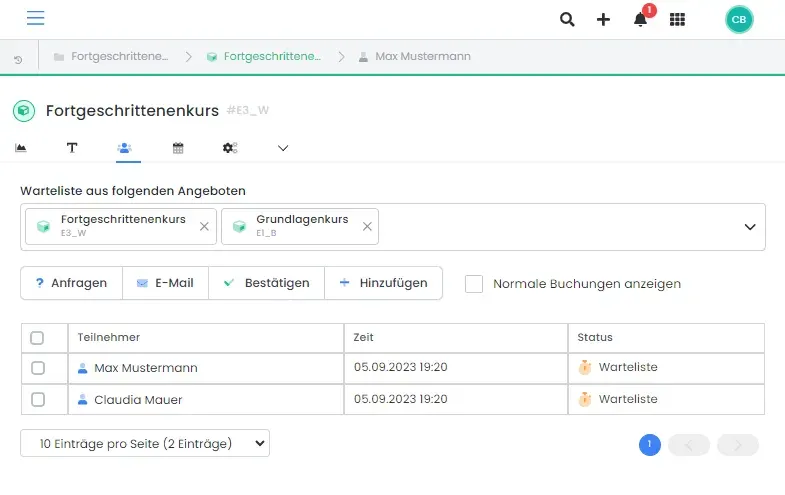Click the history back icon in breadcrumb bar
This screenshot has width=785, height=495.
18,60
